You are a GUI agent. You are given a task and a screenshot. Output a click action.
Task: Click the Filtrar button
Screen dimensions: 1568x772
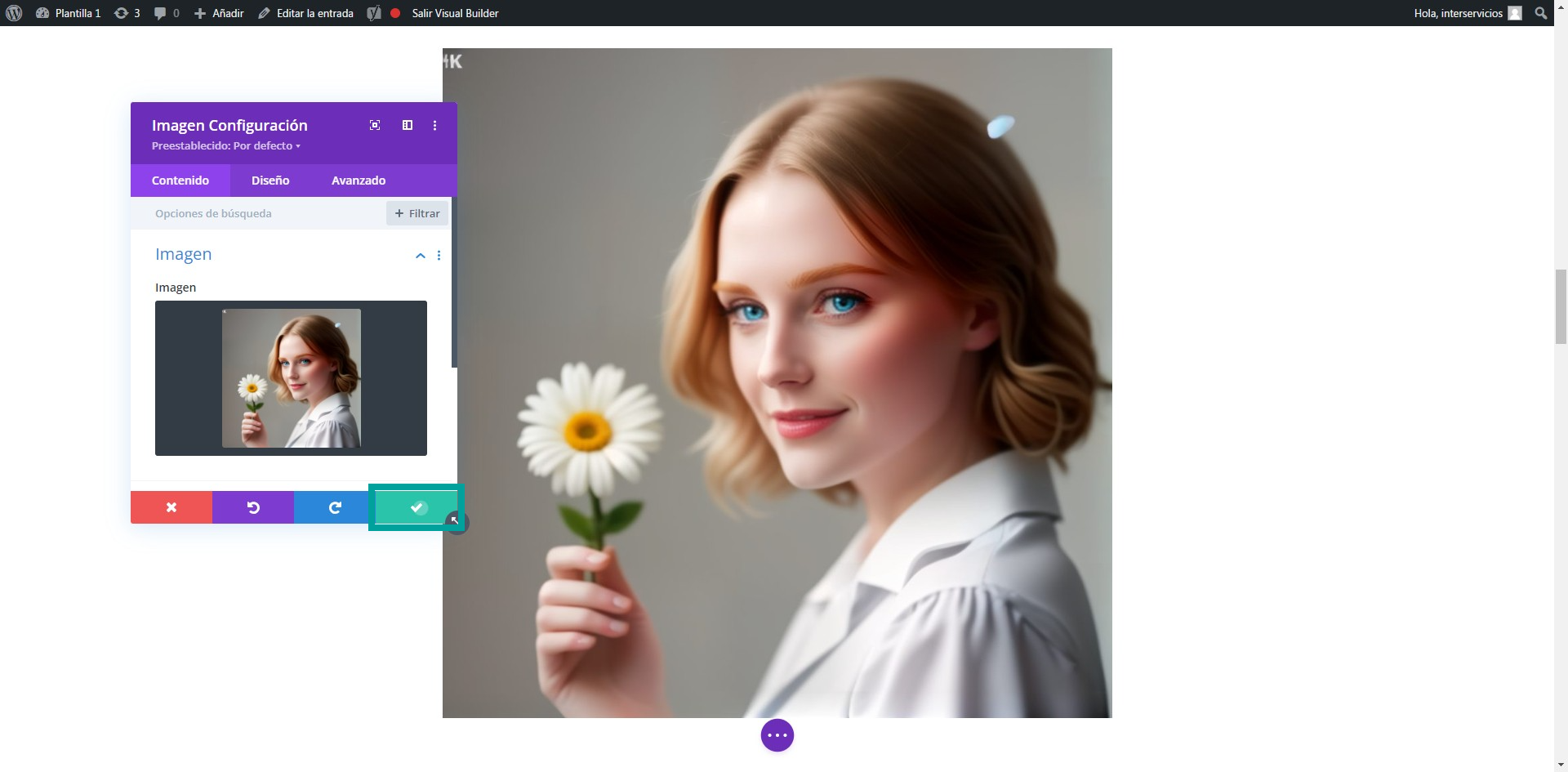(x=417, y=213)
